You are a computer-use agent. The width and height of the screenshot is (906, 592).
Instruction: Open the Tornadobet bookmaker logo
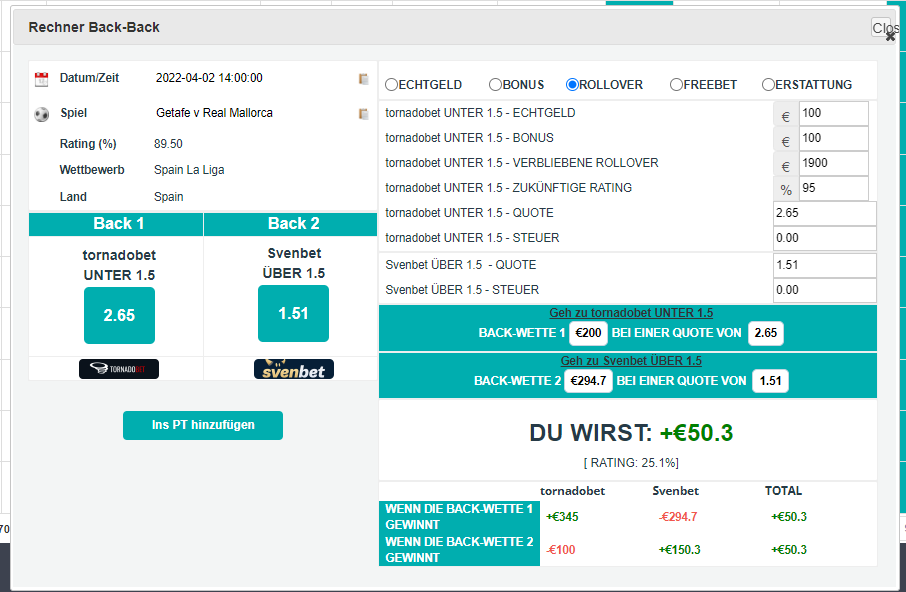(119, 369)
